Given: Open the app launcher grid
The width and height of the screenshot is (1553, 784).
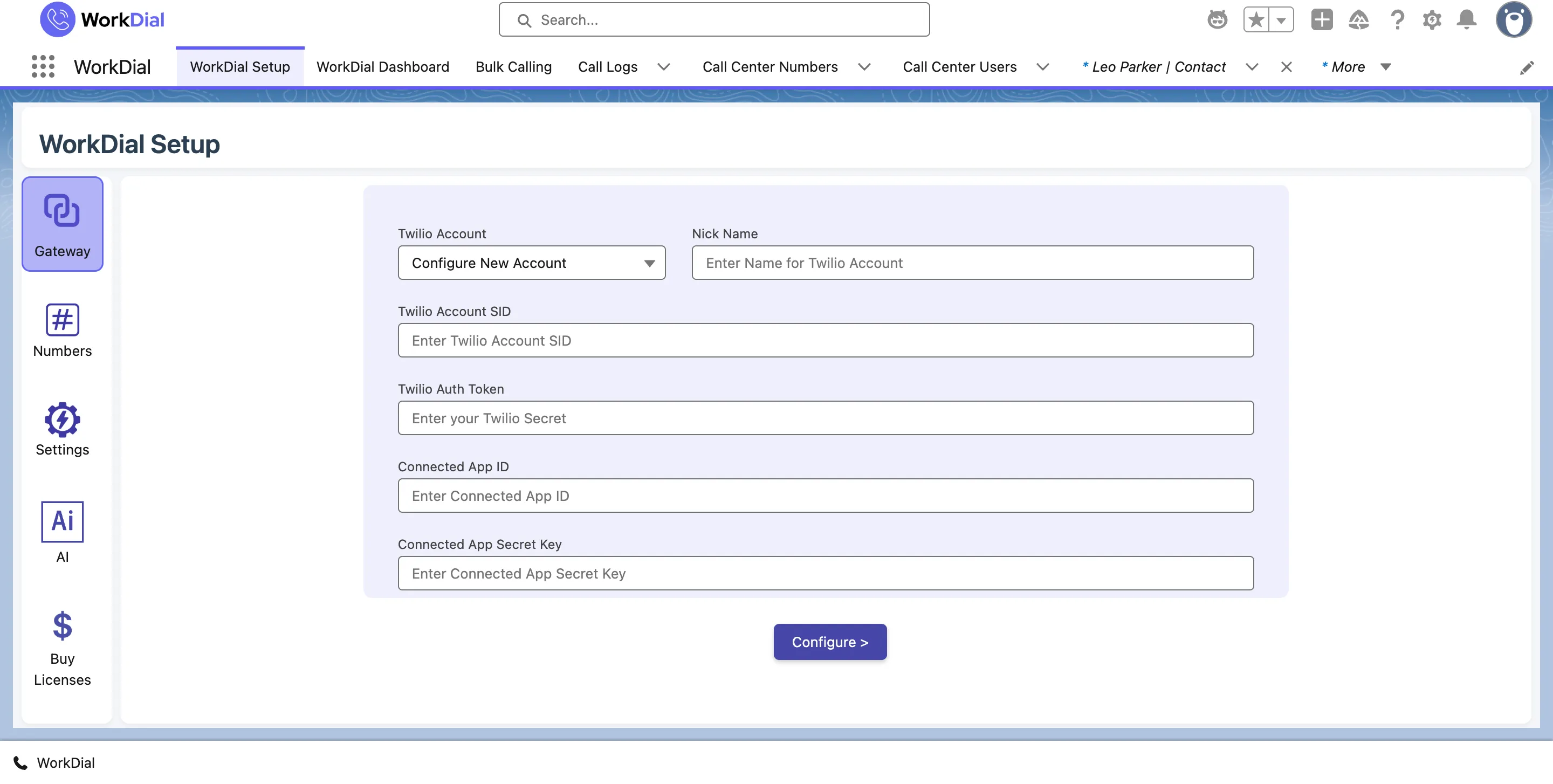Looking at the screenshot, I should tap(43, 66).
